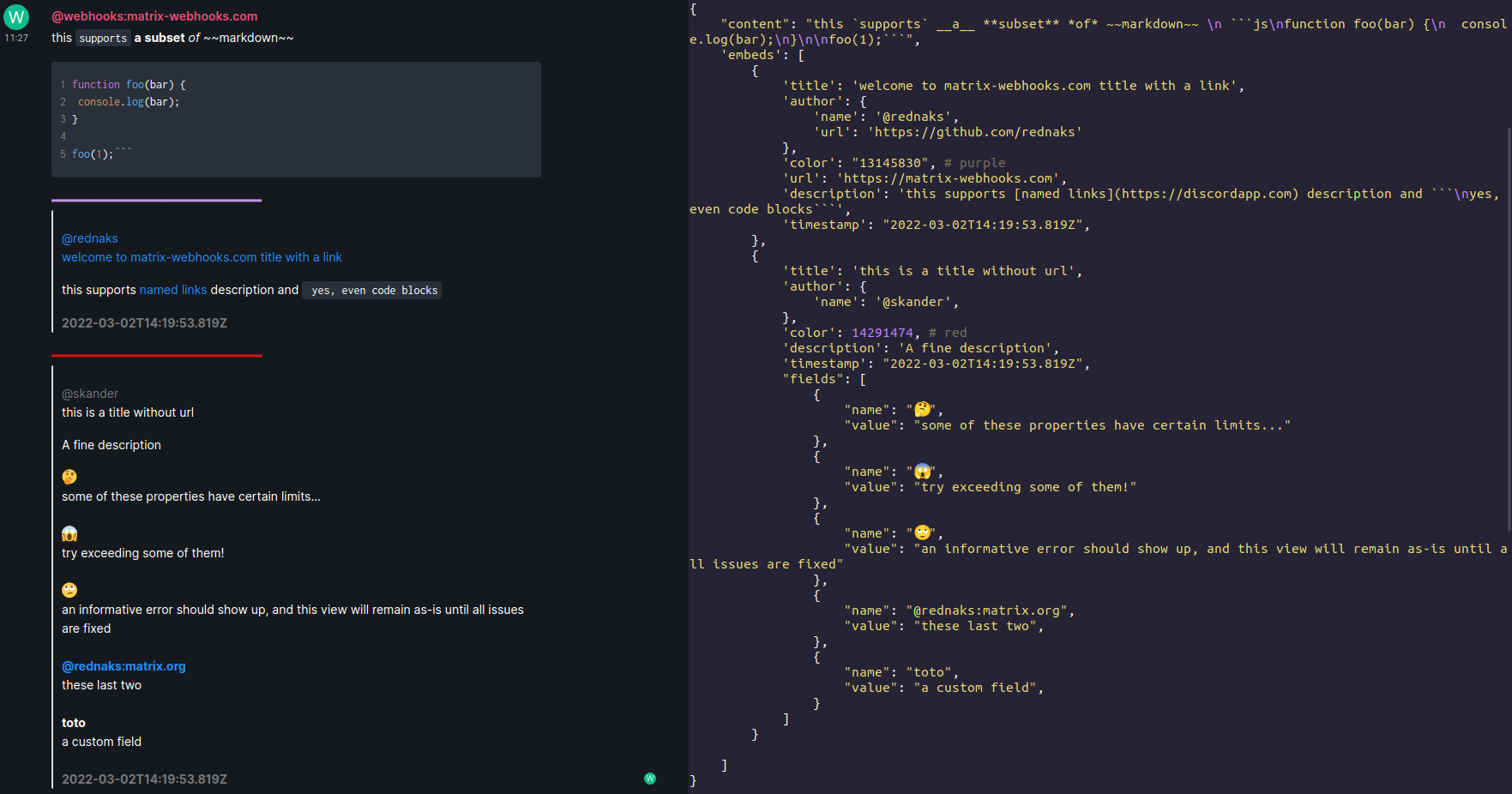Click the color number 14291474
Image resolution: width=1512 pixels, height=794 pixels.
point(883,333)
